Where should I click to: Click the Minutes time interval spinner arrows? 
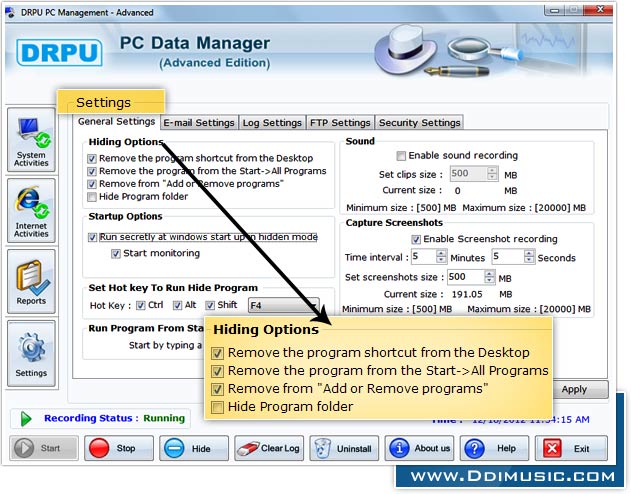pyautogui.click(x=441, y=257)
